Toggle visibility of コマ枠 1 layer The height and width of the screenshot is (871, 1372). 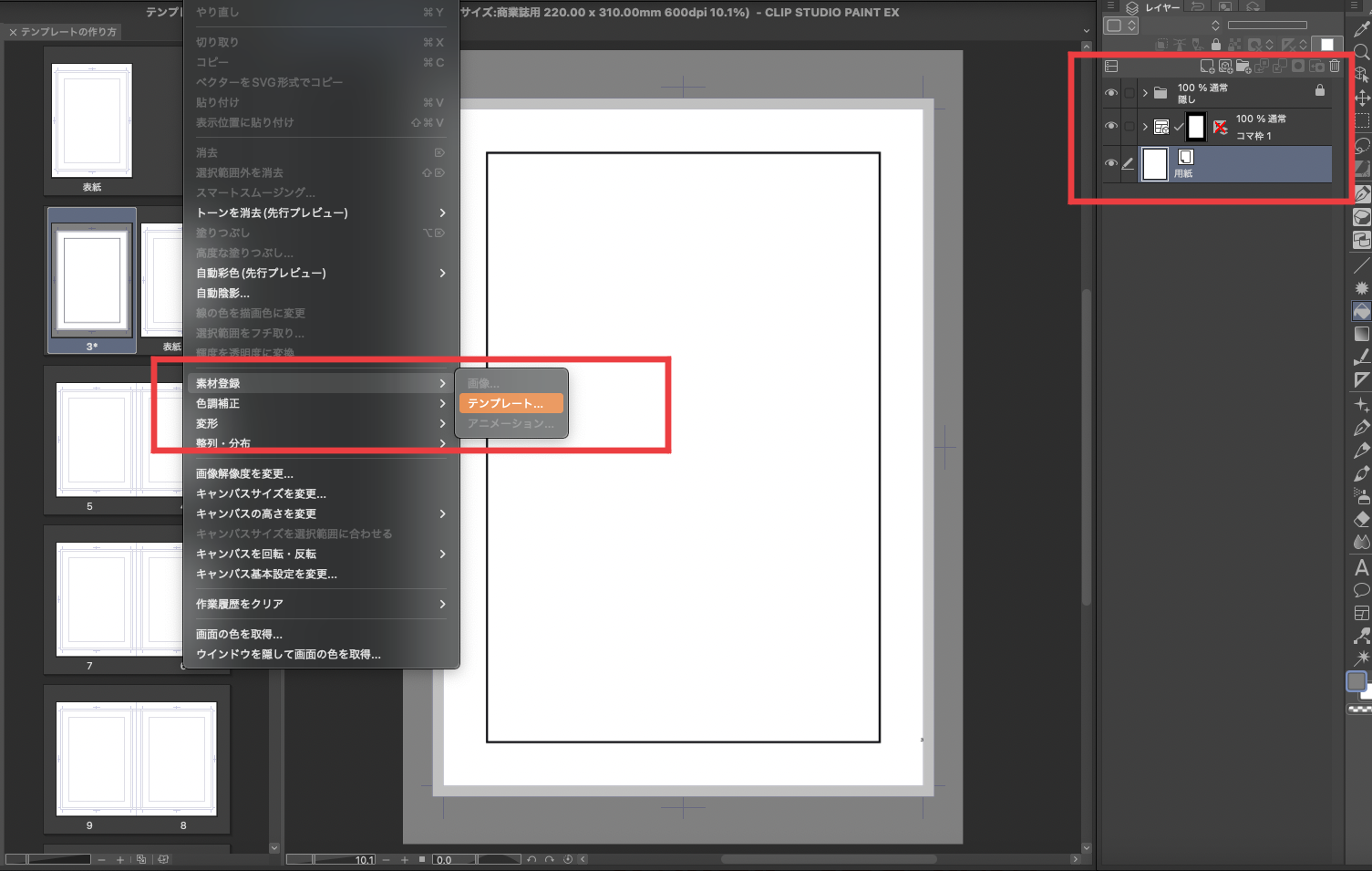tap(1110, 126)
